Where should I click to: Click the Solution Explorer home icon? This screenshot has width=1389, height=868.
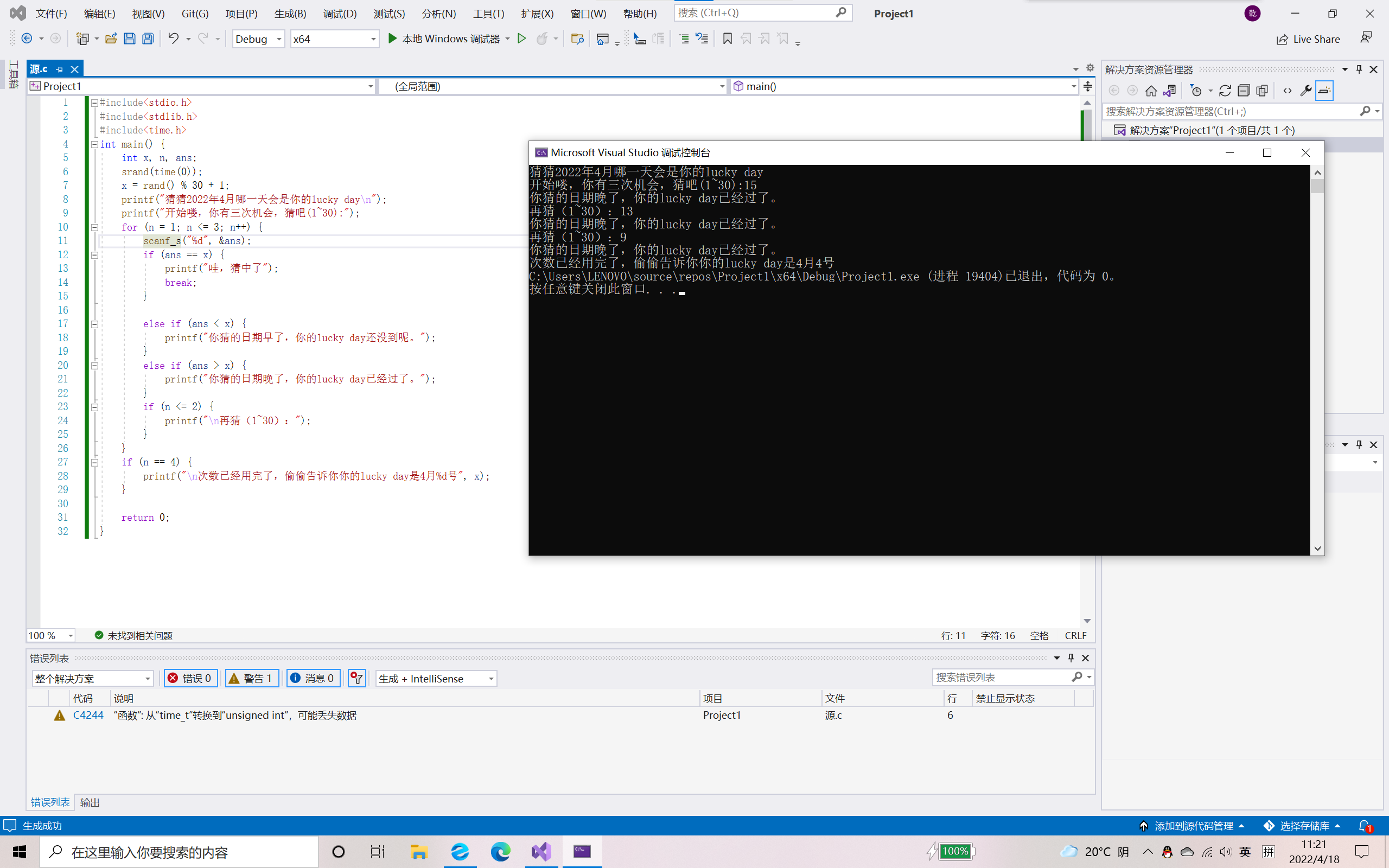[x=1151, y=91]
